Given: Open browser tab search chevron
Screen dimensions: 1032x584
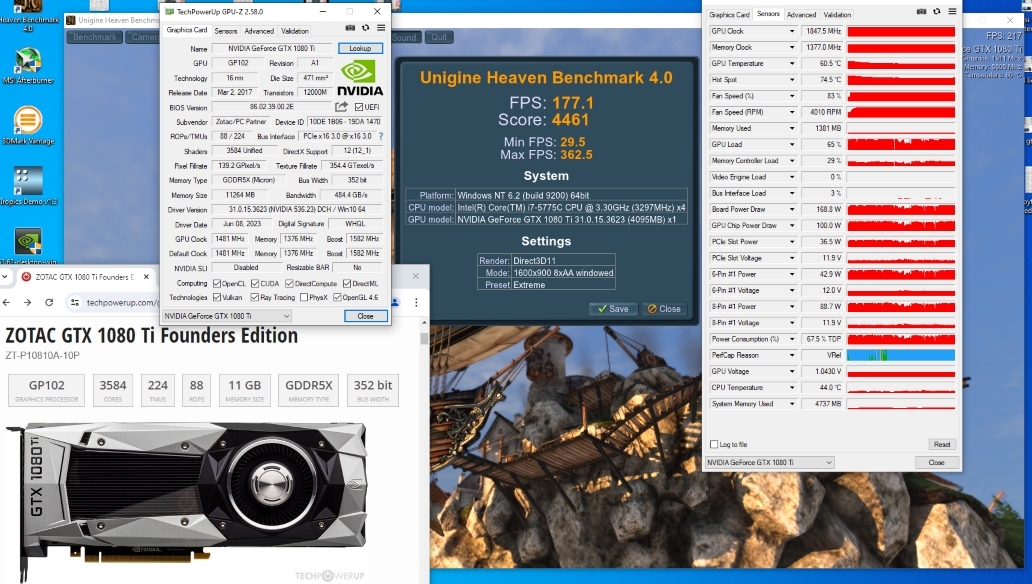Looking at the screenshot, I should pos(5,277).
